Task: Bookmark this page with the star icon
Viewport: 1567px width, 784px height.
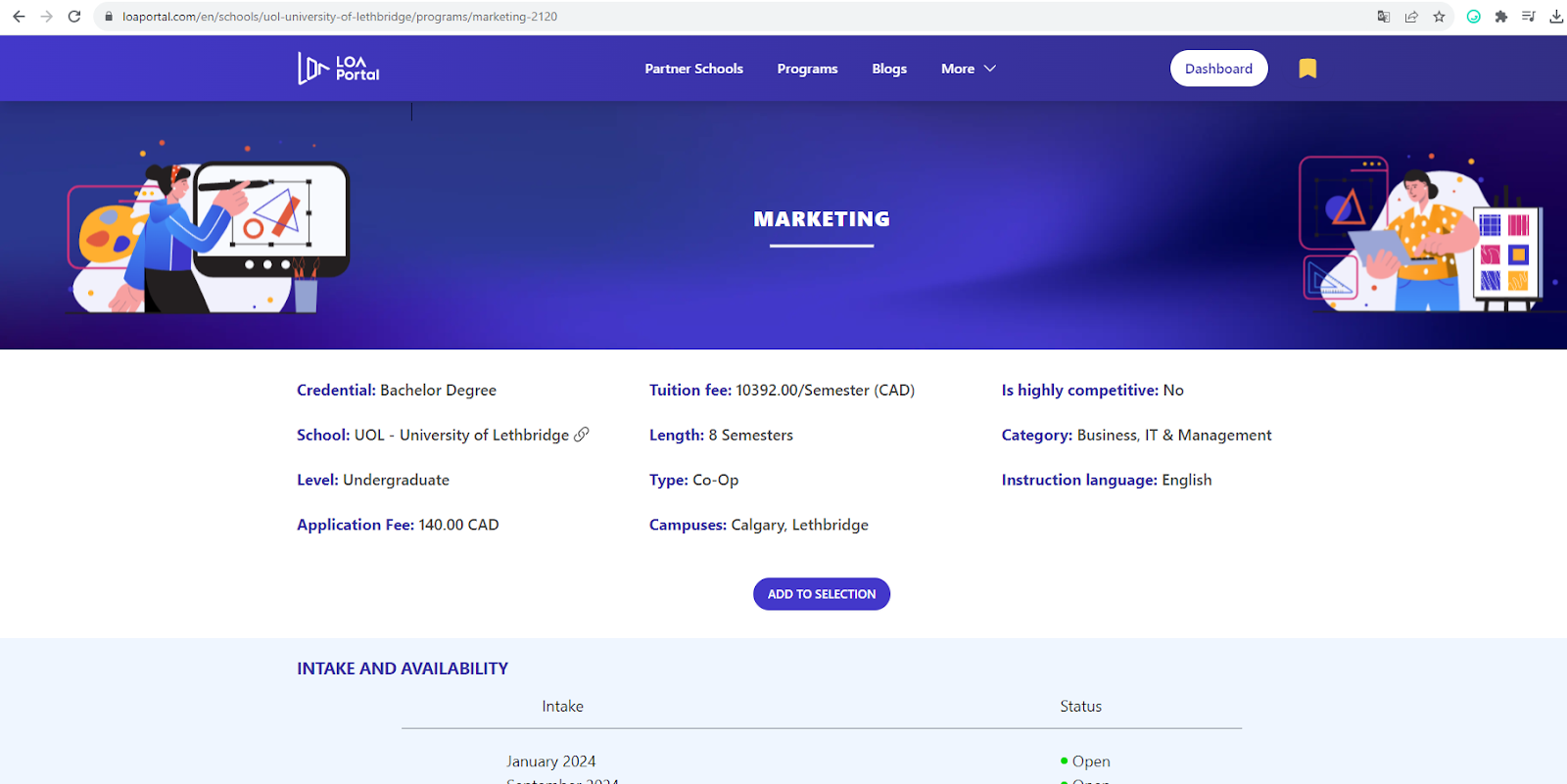Action: pos(1439,17)
